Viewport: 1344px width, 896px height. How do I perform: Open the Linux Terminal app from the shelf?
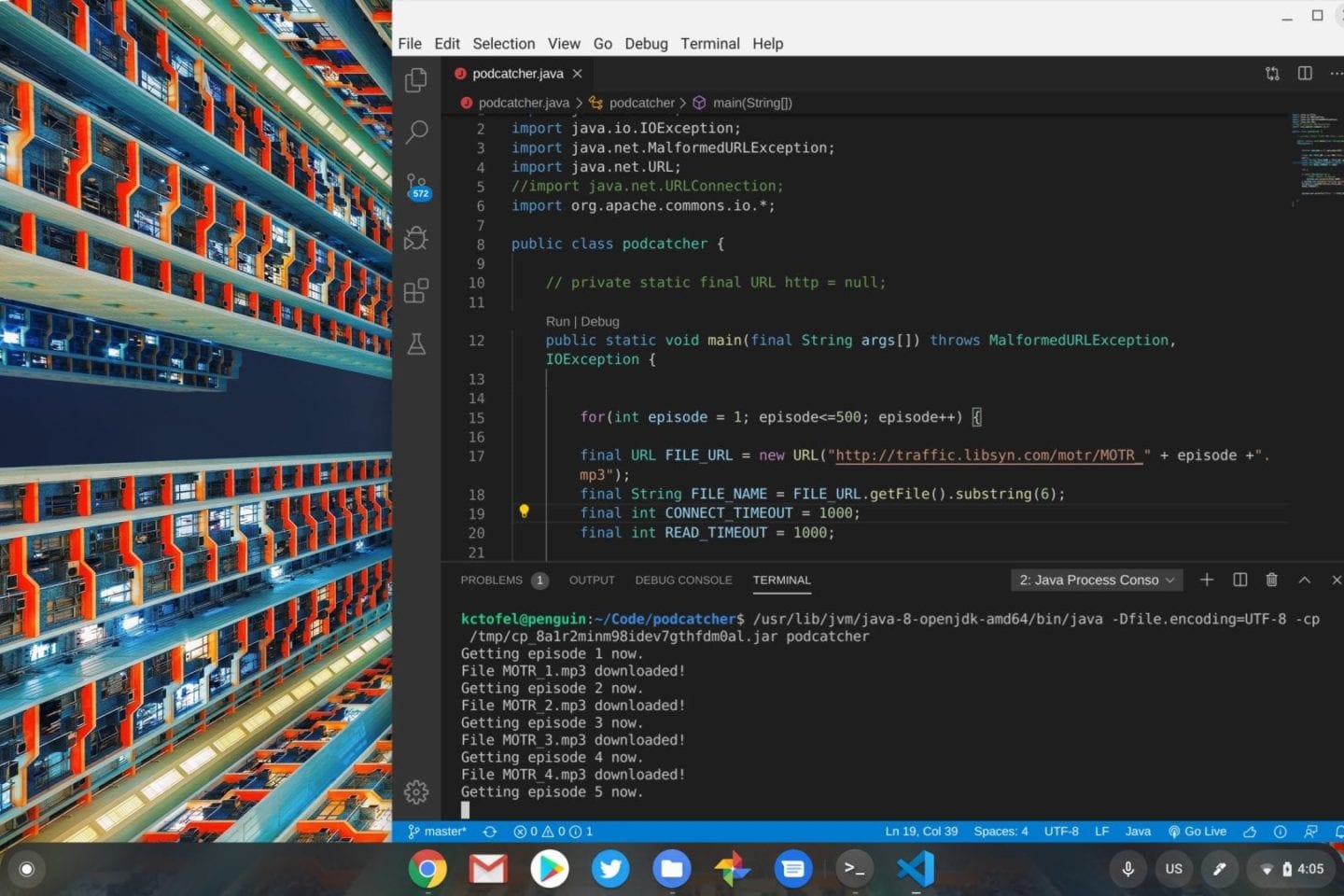pos(854,869)
